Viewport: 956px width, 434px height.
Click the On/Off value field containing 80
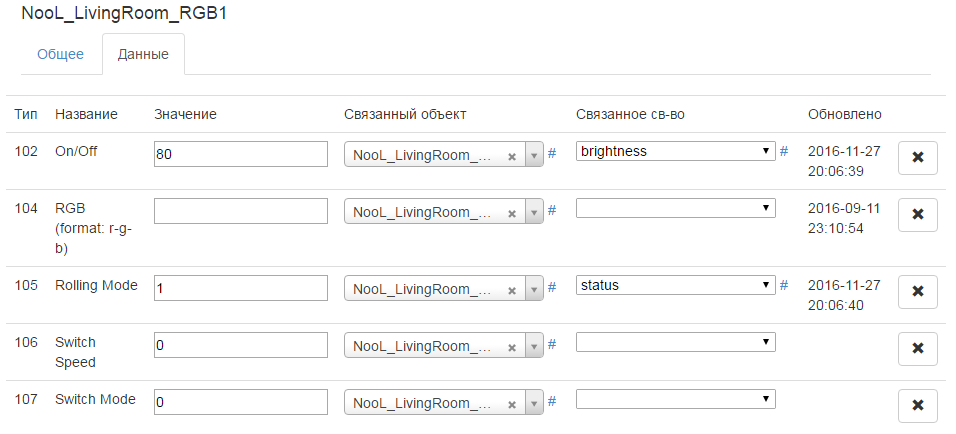[241, 154]
